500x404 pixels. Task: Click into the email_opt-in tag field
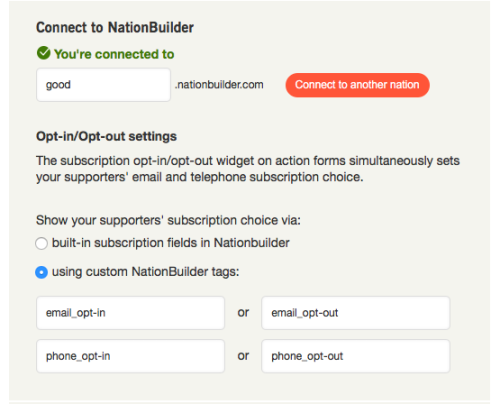pyautogui.click(x=130, y=313)
